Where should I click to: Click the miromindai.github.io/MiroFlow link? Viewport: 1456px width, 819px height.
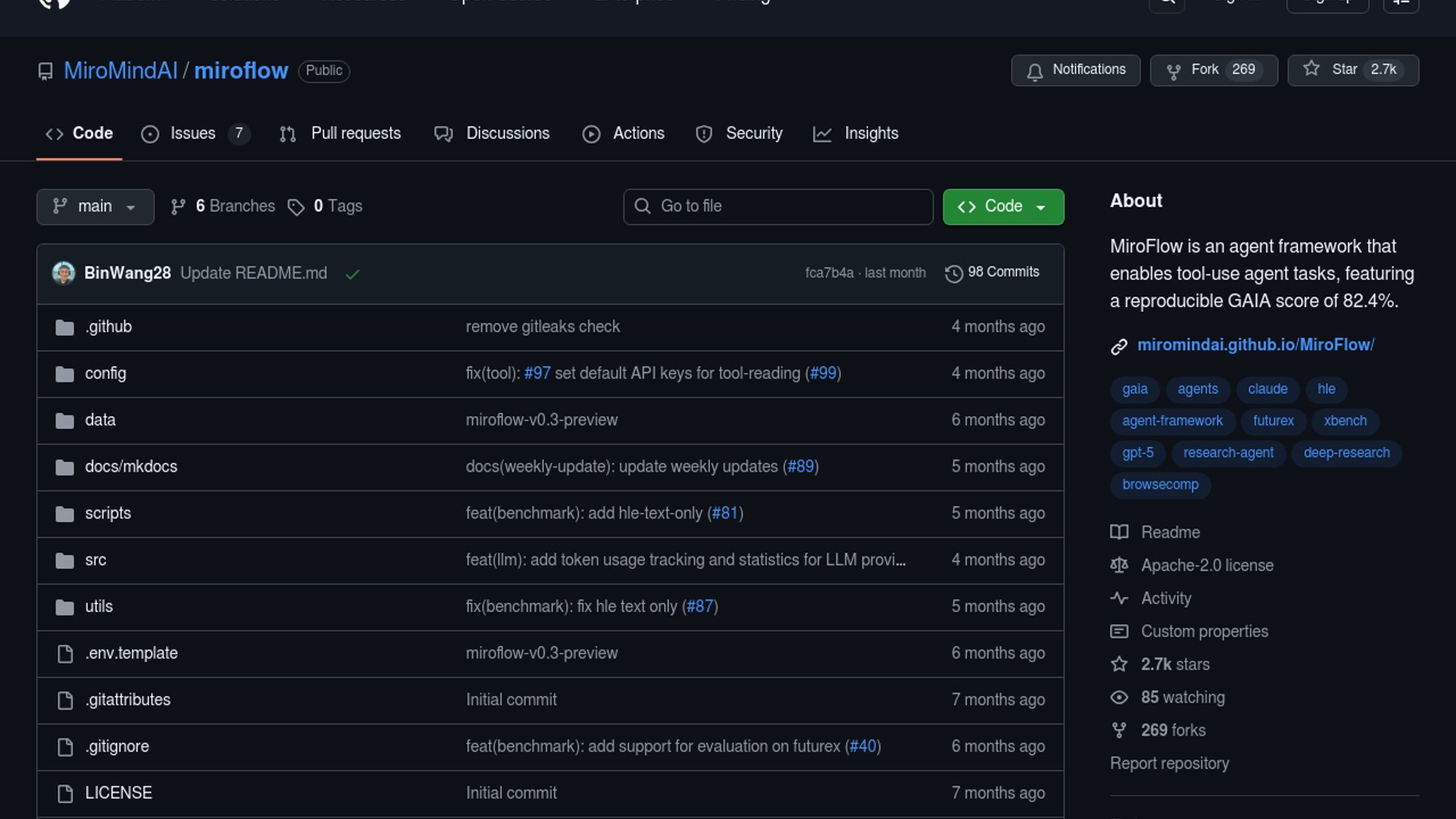click(x=1255, y=345)
